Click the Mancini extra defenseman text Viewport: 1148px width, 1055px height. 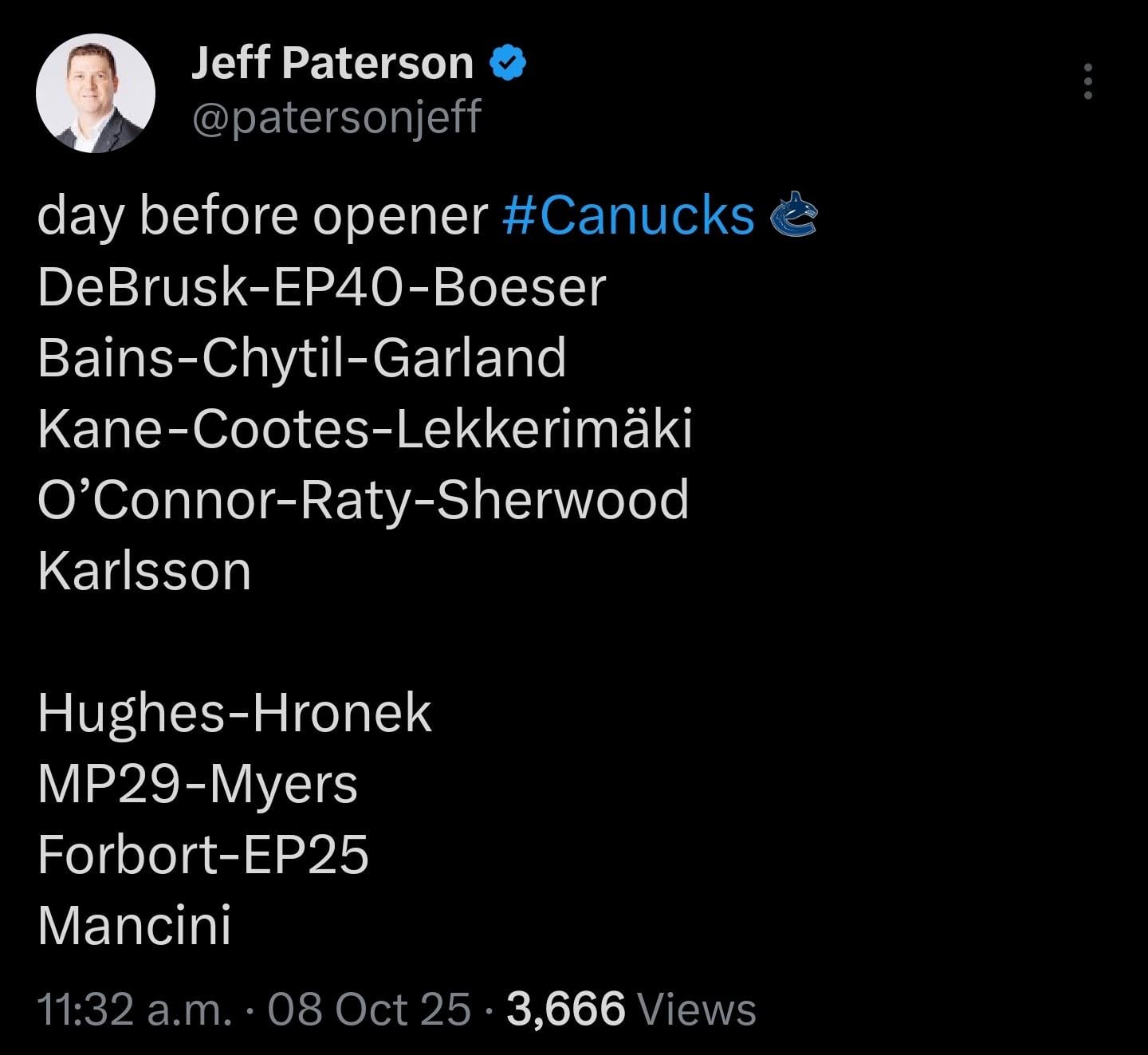click(134, 926)
